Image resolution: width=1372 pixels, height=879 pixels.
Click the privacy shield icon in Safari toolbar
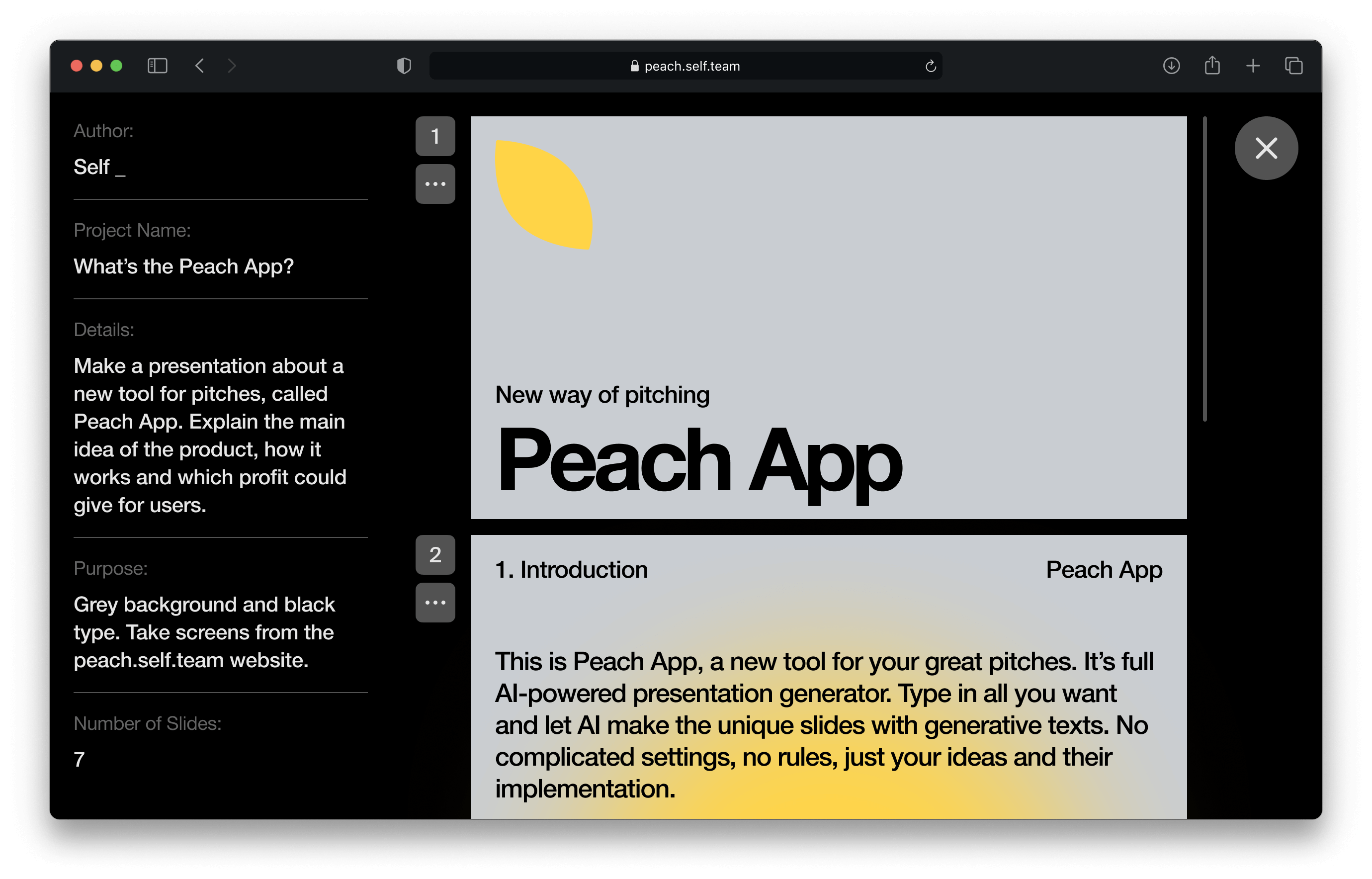pyautogui.click(x=404, y=66)
